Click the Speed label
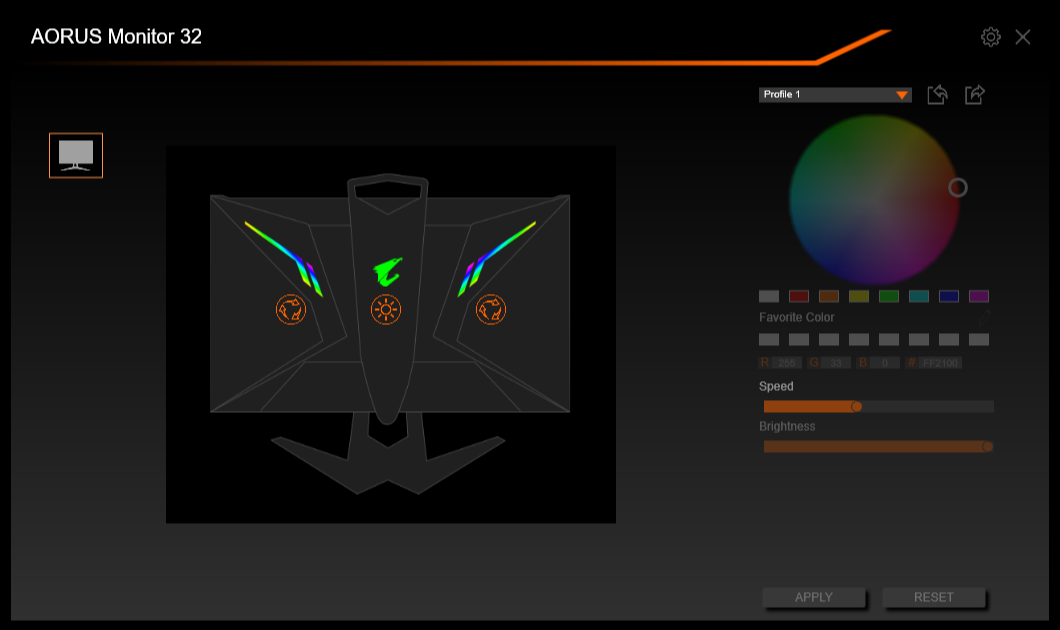Image resolution: width=1060 pixels, height=630 pixels. [776, 386]
